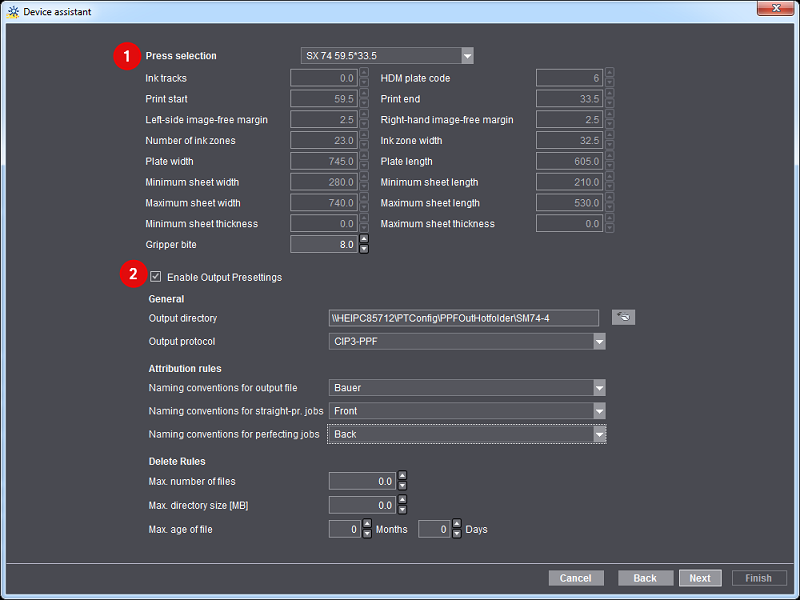Go to previous step with Back button
The width and height of the screenshot is (800, 600).
[645, 578]
